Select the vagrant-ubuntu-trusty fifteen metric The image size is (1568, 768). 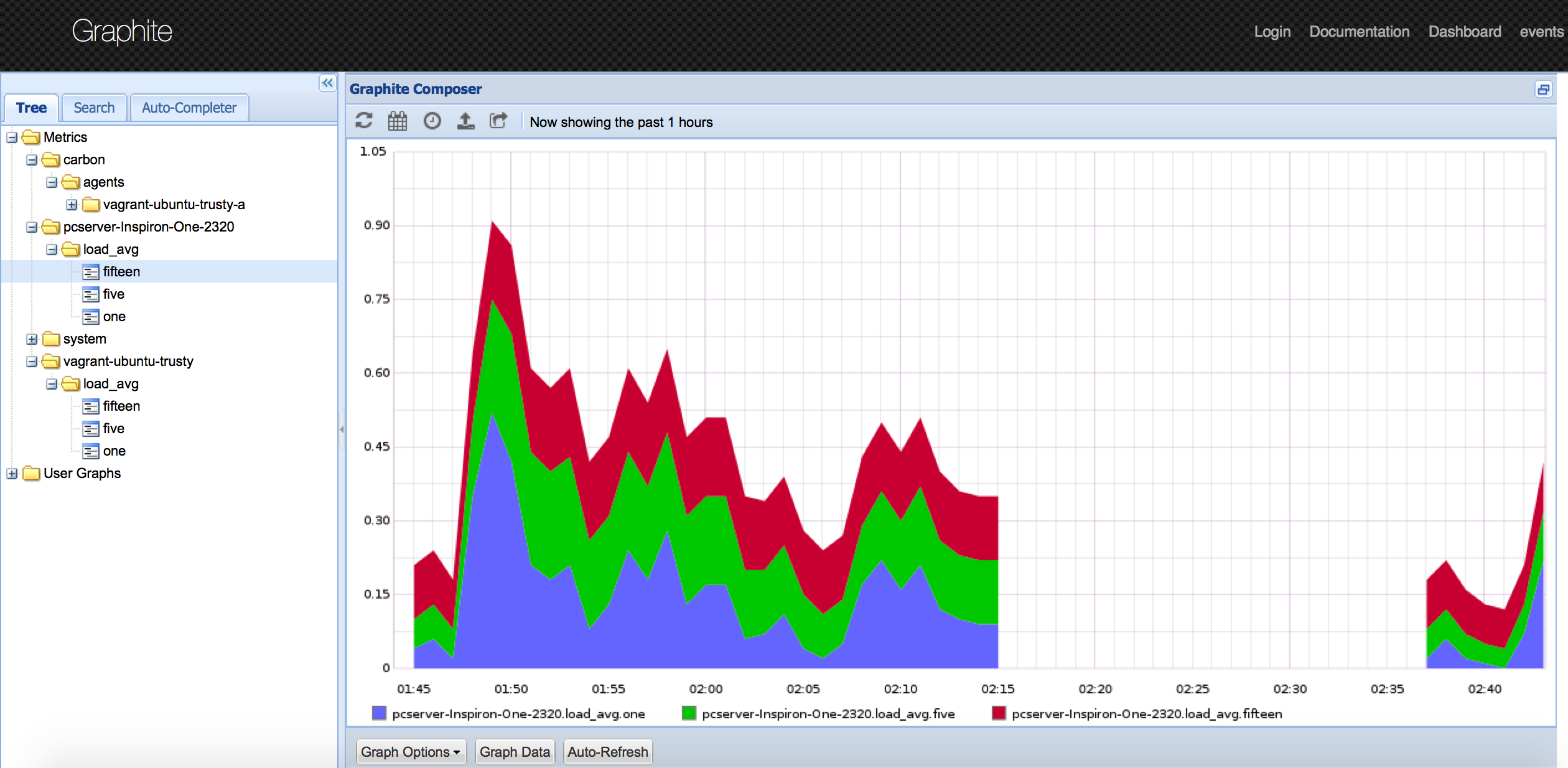(x=121, y=406)
